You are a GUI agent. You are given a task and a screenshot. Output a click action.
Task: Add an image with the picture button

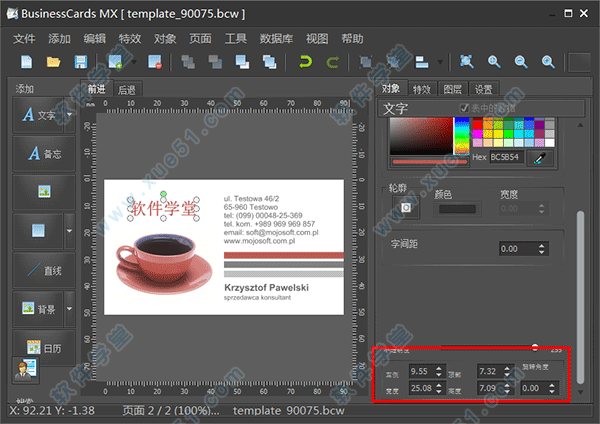coord(44,191)
